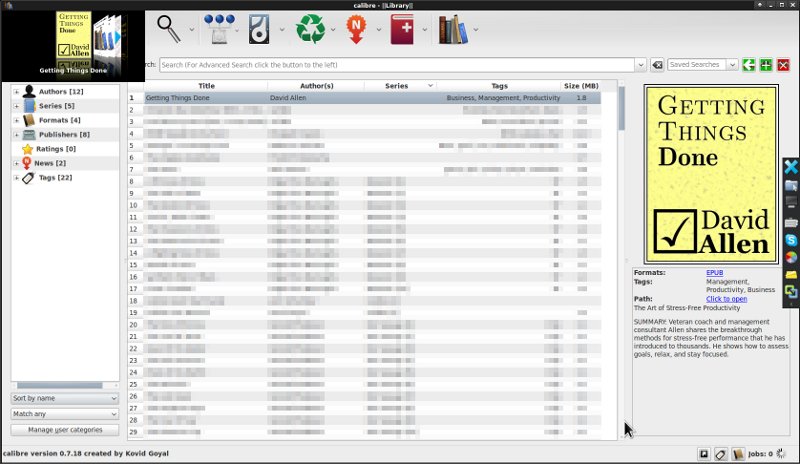Click the blue X icon in side dock
This screenshot has height=464, width=800.
(791, 167)
